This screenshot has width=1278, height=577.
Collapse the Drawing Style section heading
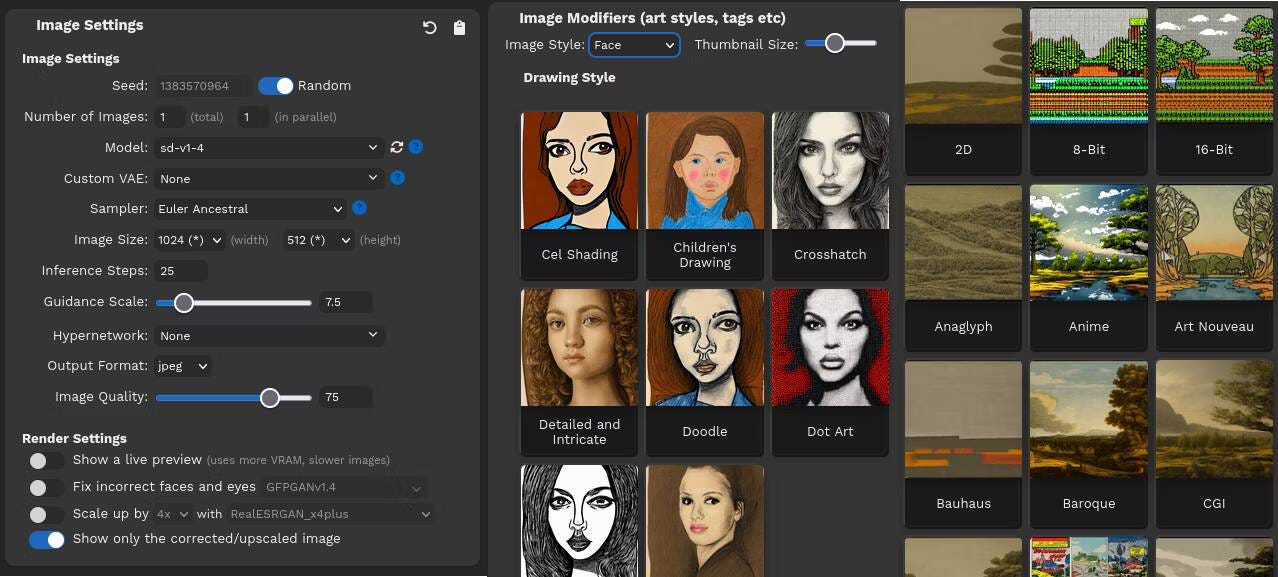point(569,78)
